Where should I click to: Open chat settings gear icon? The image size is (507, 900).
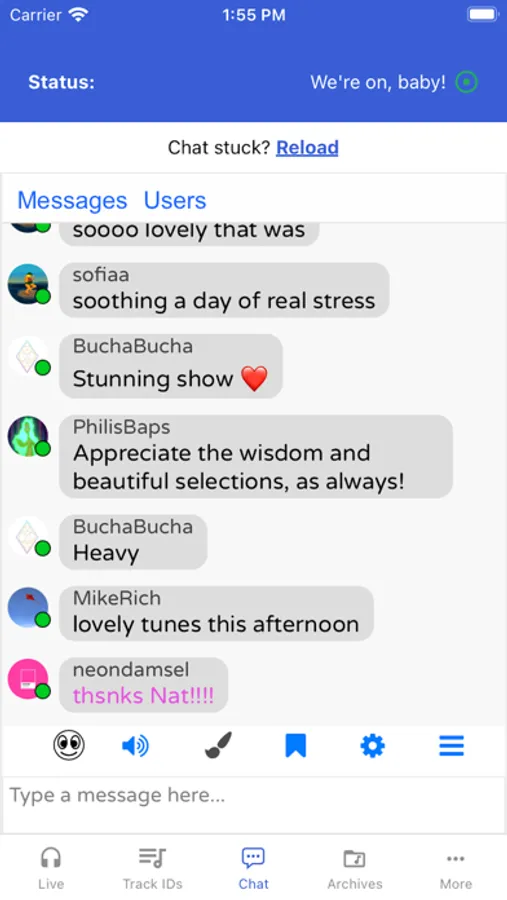372,746
